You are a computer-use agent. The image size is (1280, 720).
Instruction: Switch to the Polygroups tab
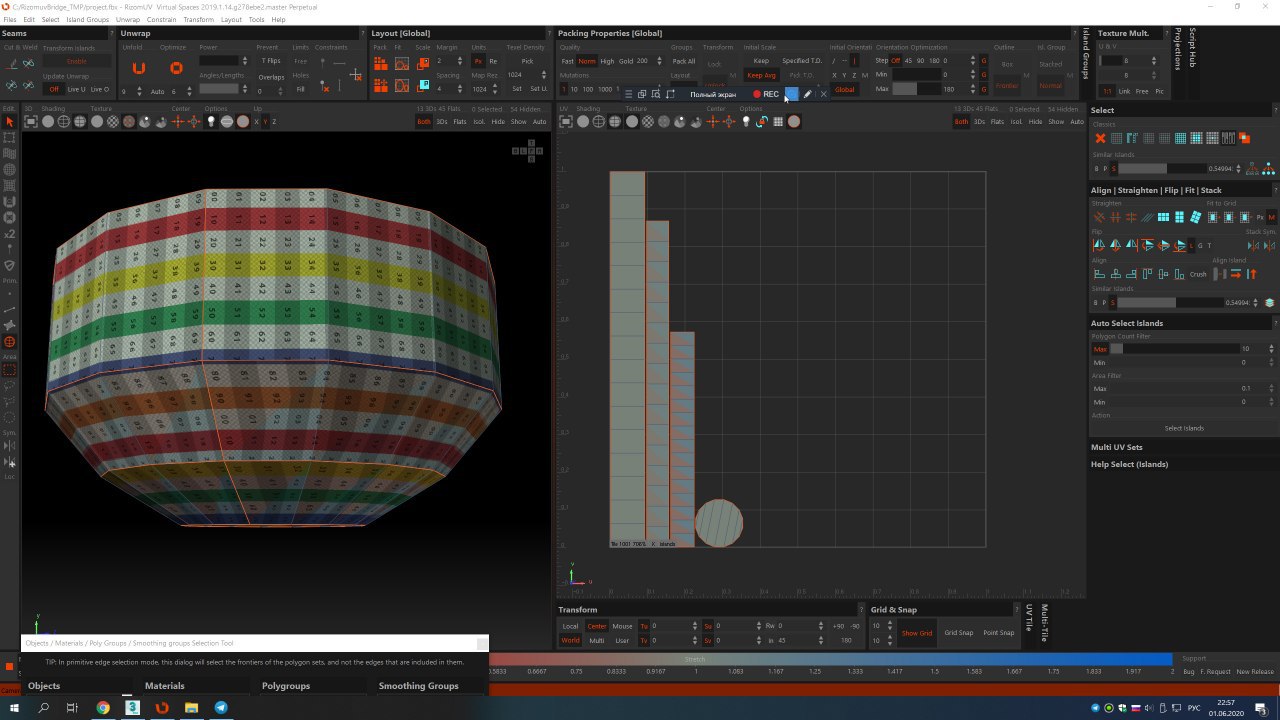[286, 686]
